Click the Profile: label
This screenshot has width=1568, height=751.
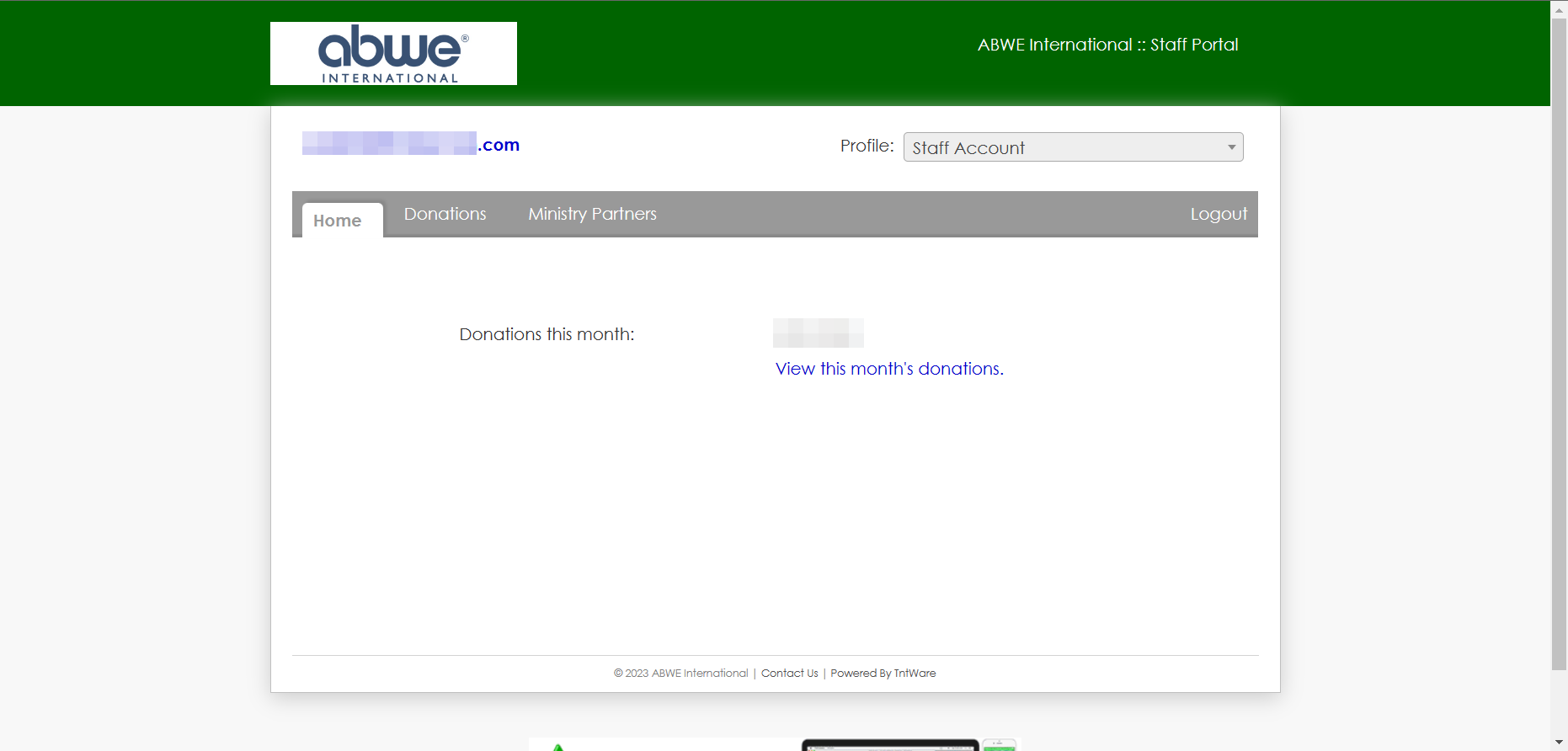[x=867, y=146]
